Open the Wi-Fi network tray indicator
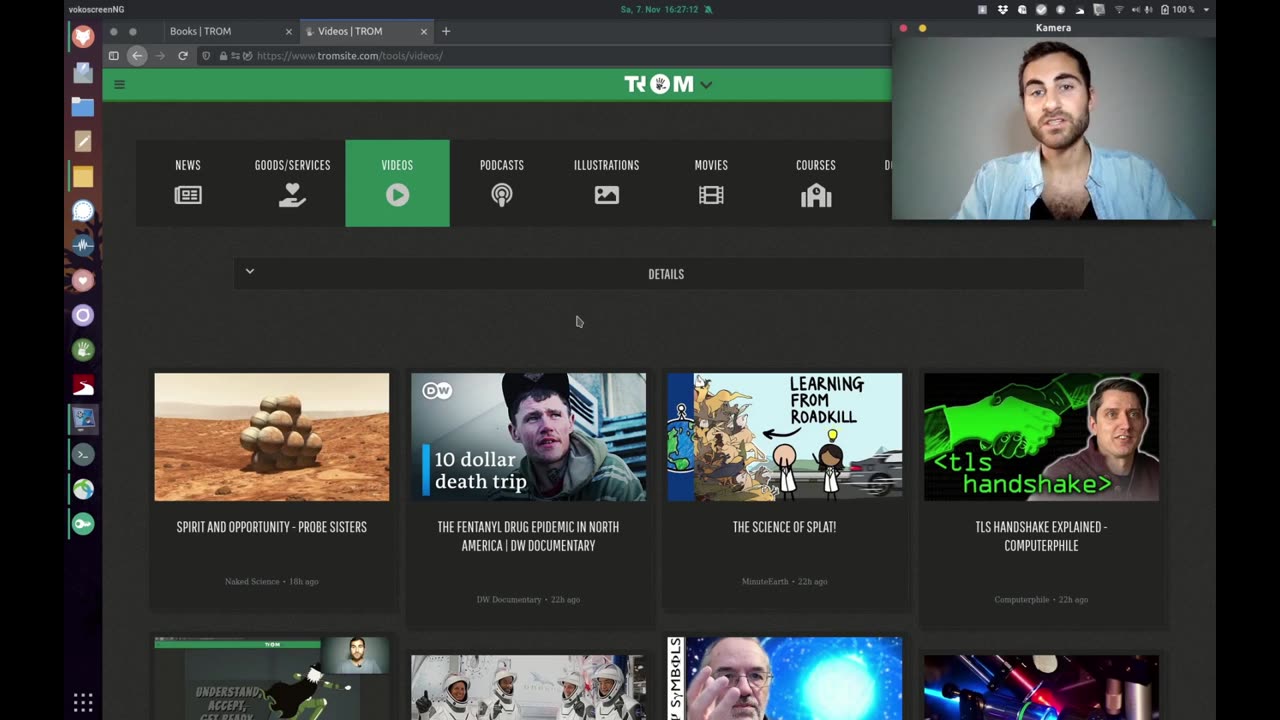Viewport: 1280px width, 720px height. pos(1118,9)
